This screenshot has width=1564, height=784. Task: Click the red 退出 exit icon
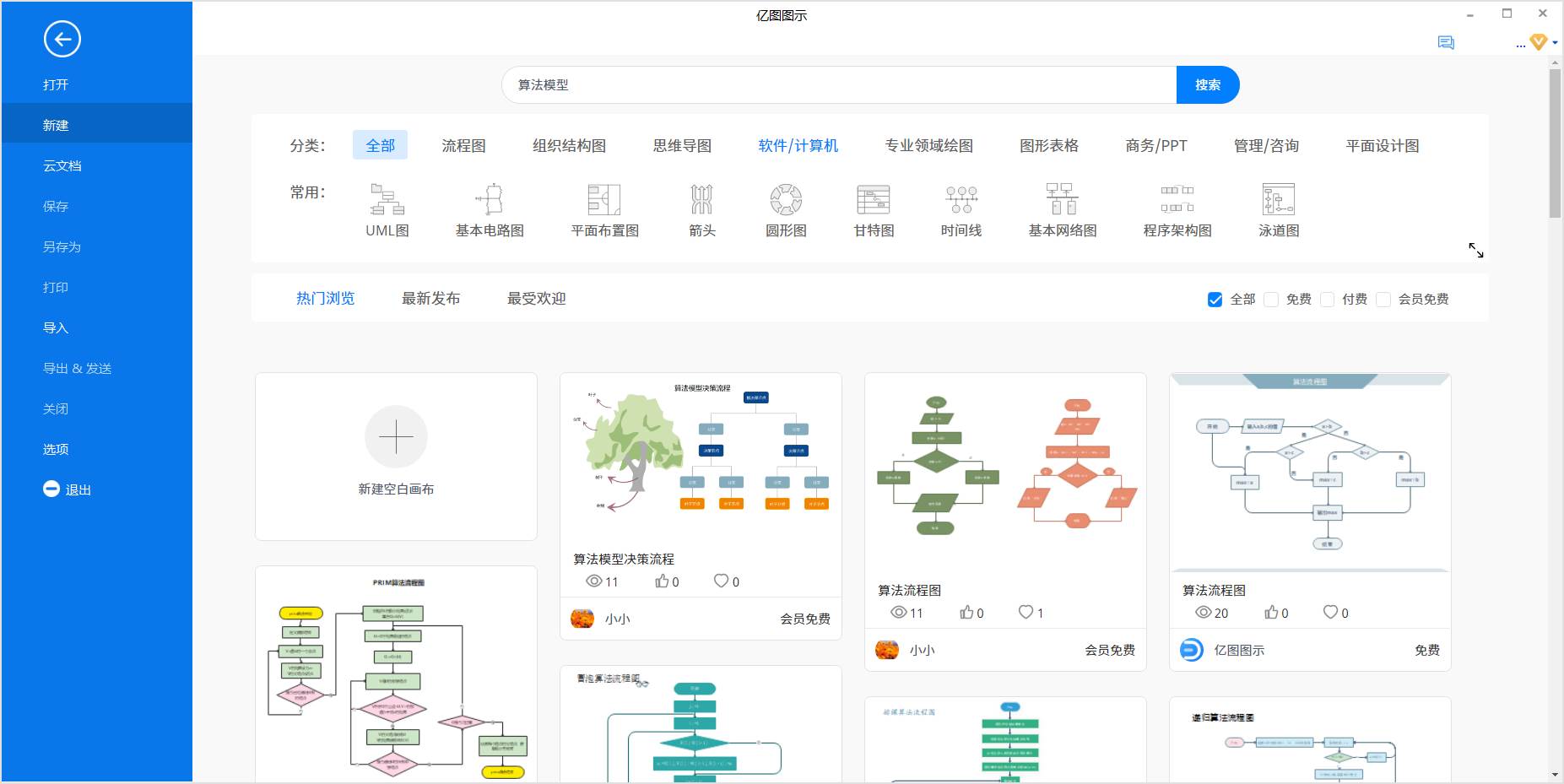[x=51, y=489]
